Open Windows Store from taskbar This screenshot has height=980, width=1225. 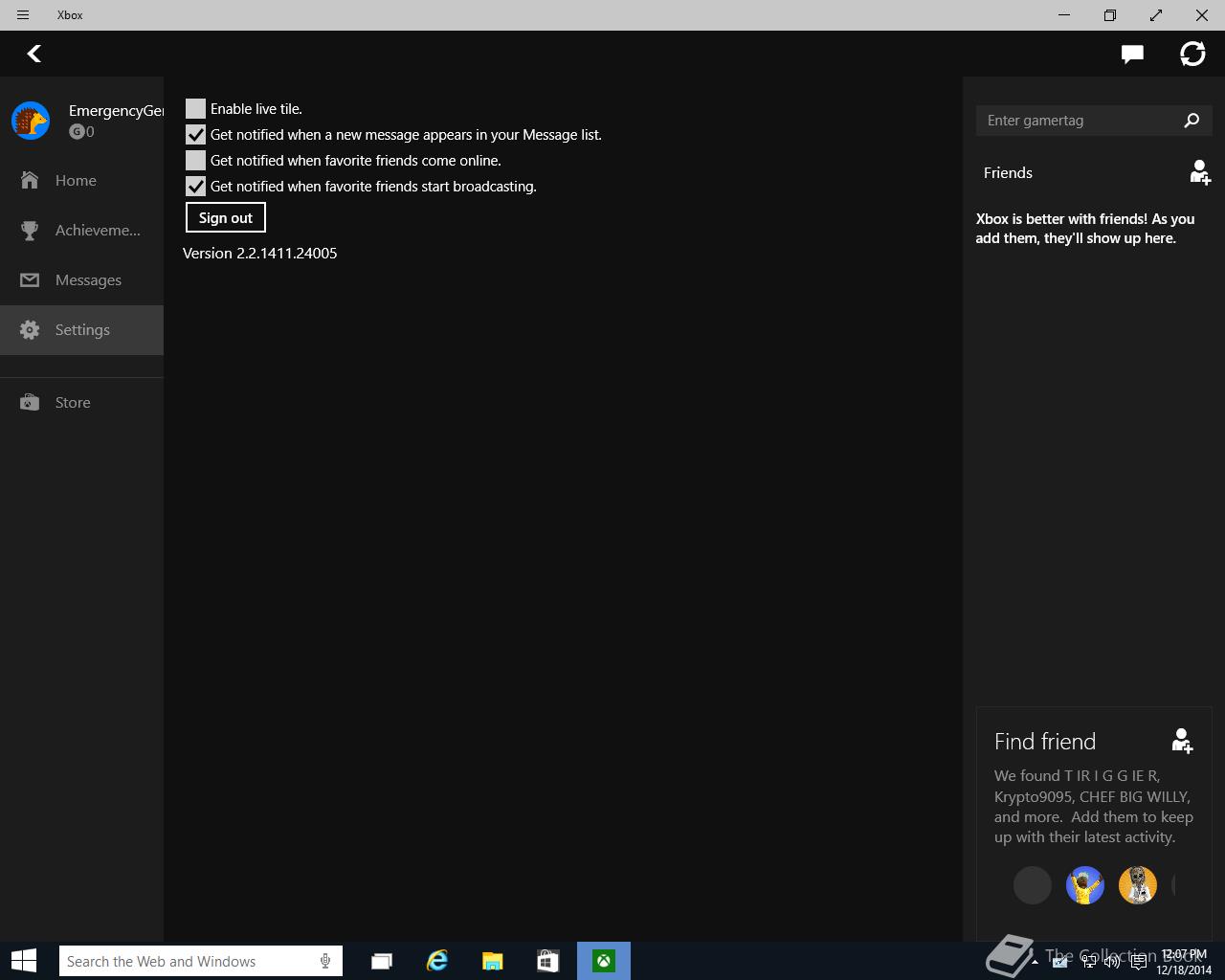pyautogui.click(x=548, y=961)
